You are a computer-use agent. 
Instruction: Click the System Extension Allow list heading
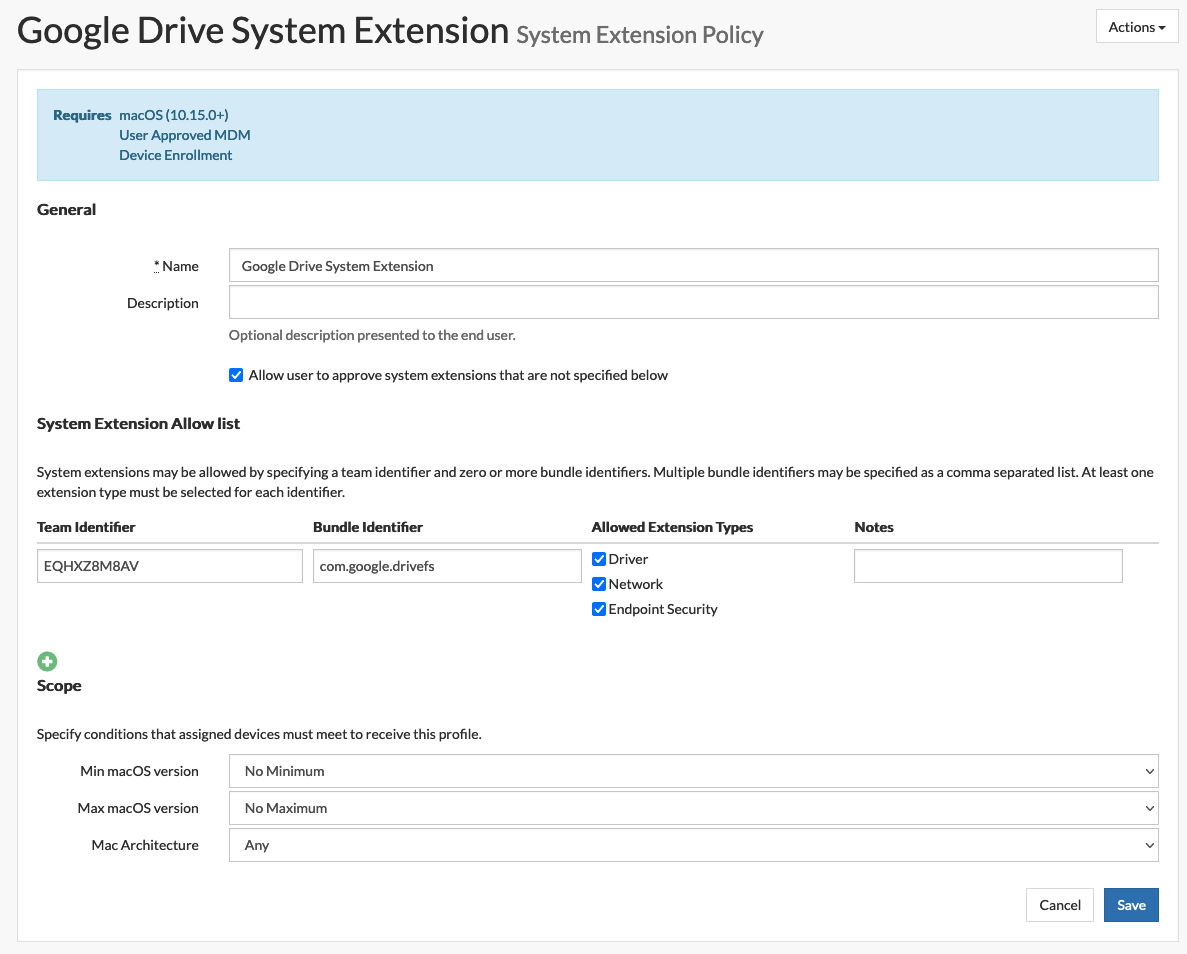[139, 423]
